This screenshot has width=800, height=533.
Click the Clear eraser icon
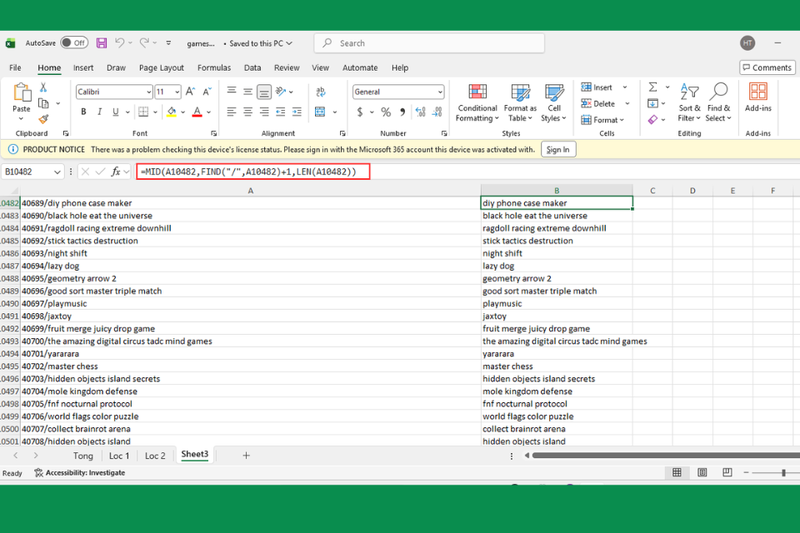coord(653,119)
